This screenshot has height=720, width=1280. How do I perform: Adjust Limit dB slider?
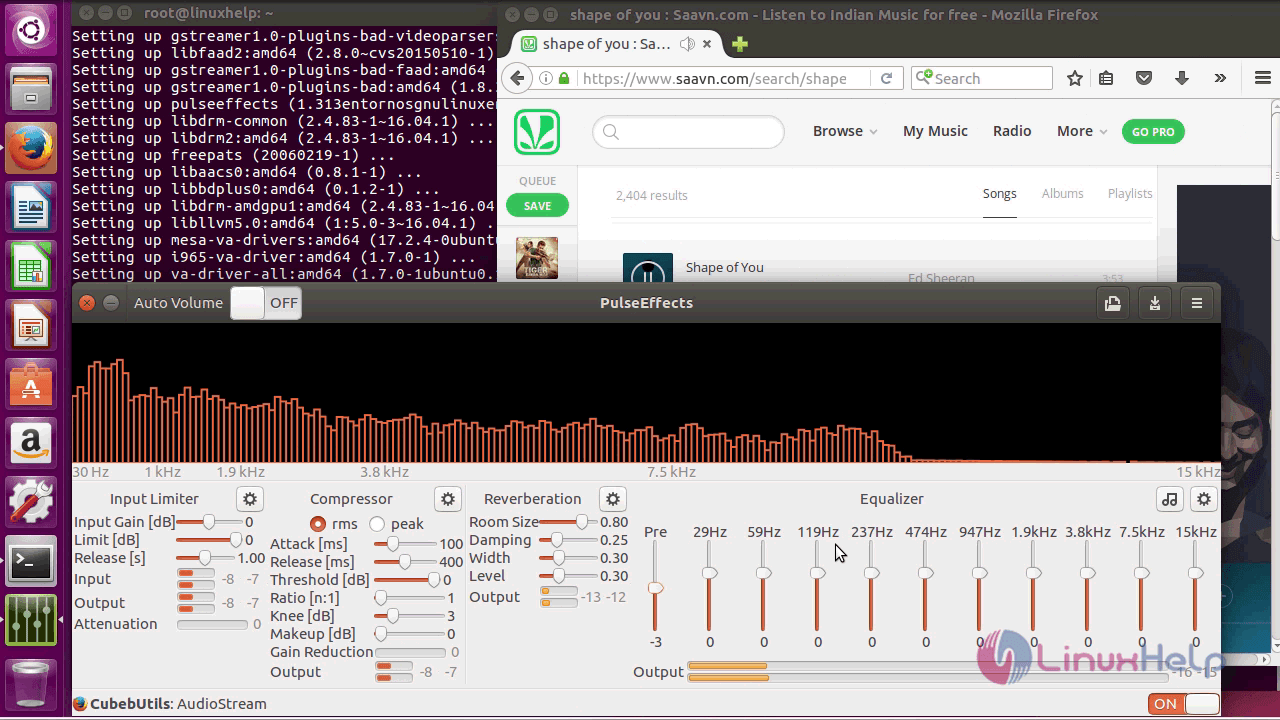coord(209,540)
